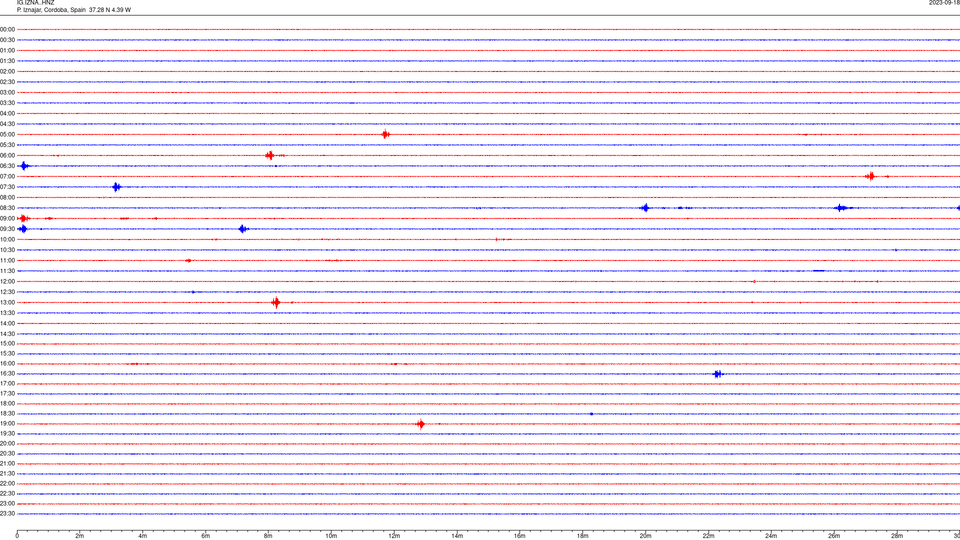Click the 17:00 row time label
The height and width of the screenshot is (540, 960).
[x=7, y=384]
